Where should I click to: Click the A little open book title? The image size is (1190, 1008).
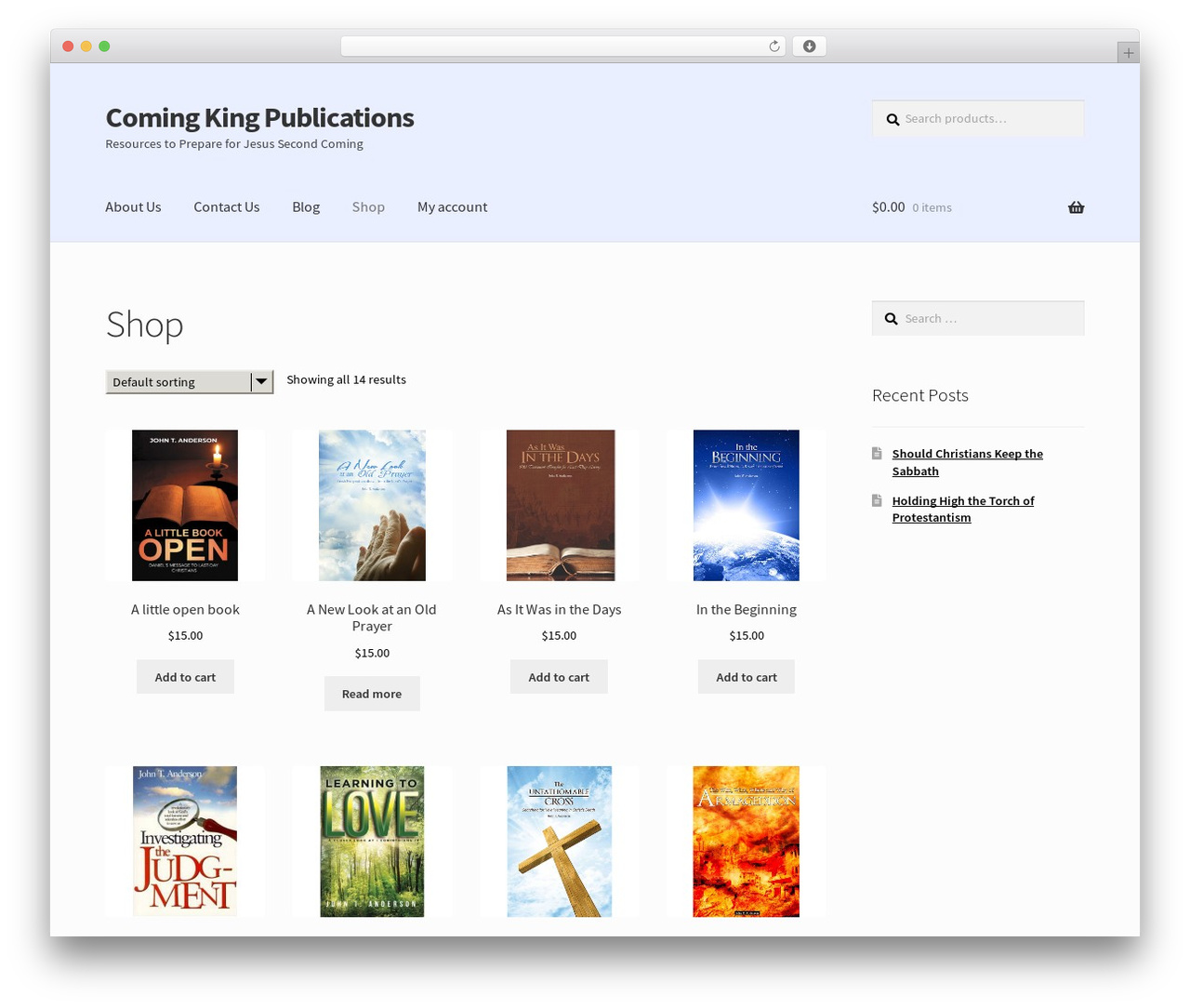(185, 610)
